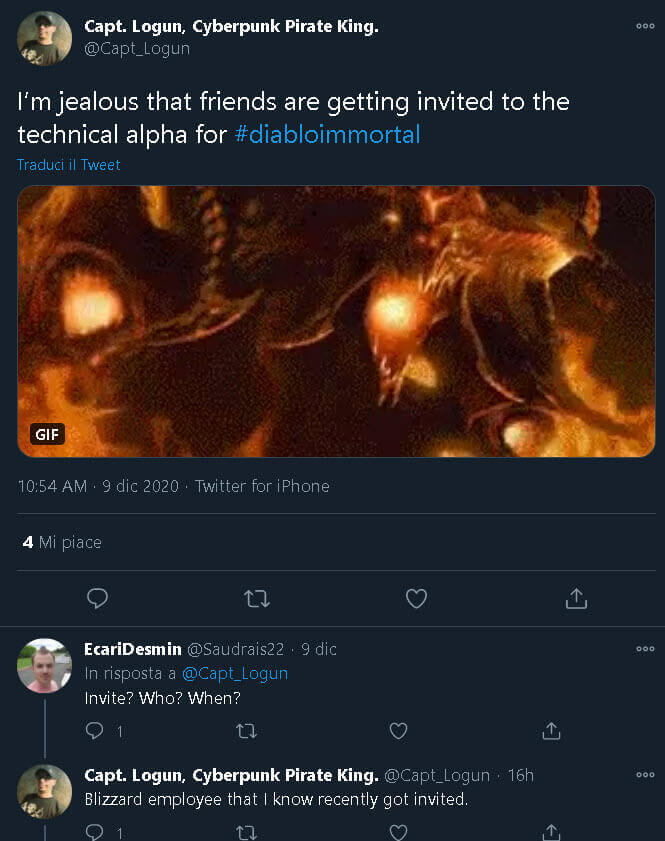Like Capt. Logun's Blizzard employee reply
The width and height of the screenshot is (665, 841).
click(x=398, y=832)
